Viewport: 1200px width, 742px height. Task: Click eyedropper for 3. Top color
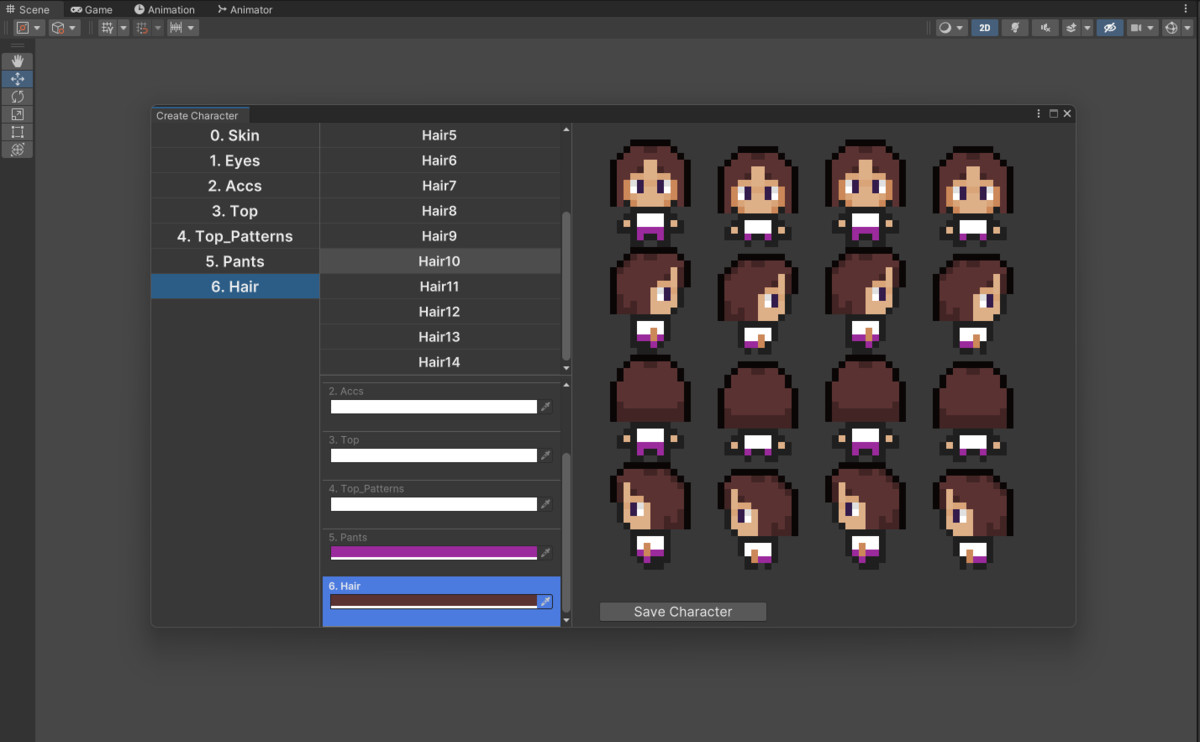tap(545, 456)
